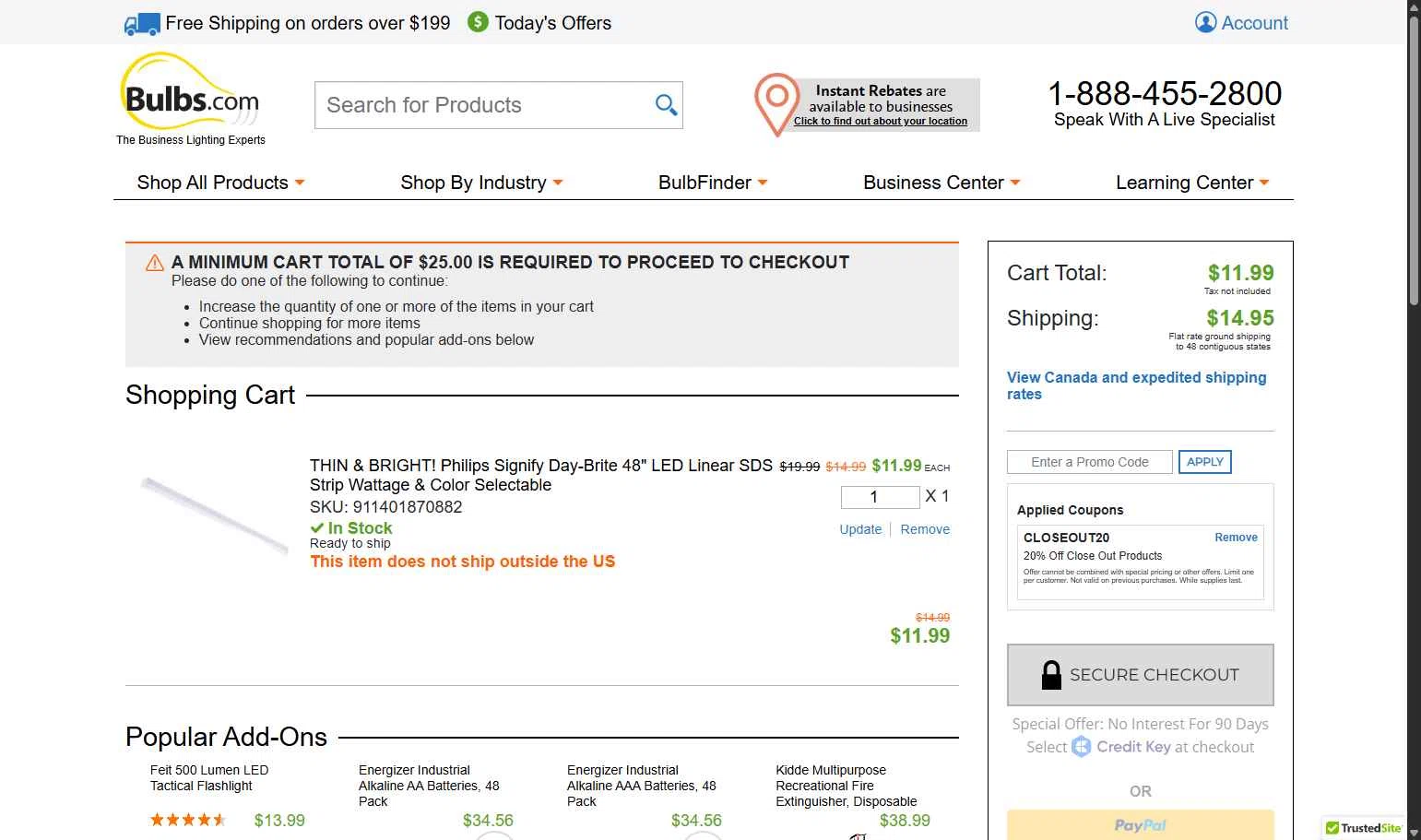Click to find out about your location
Viewport: 1421px width, 840px height.
(x=881, y=121)
